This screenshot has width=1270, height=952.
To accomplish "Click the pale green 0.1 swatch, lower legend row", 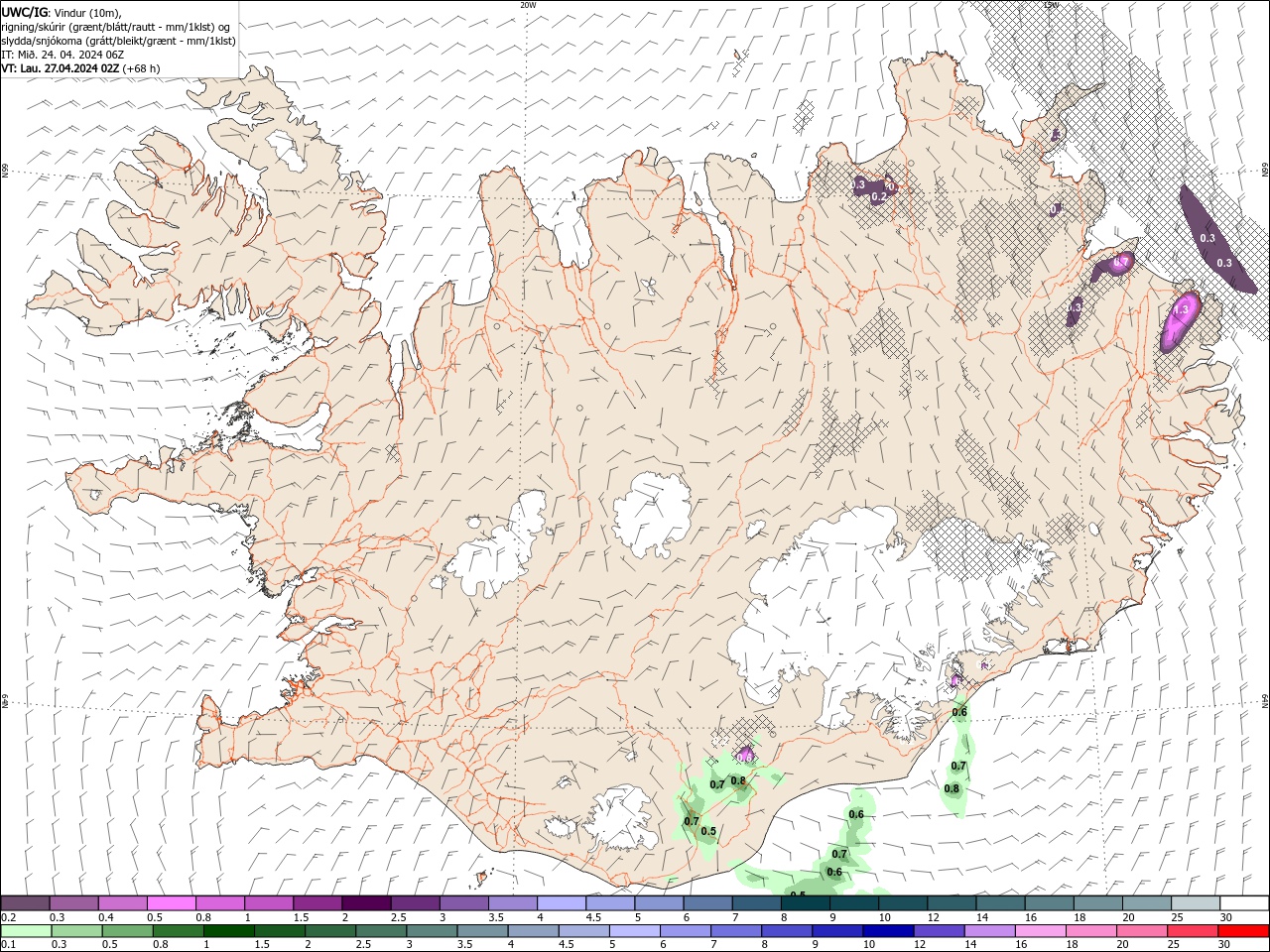I will pyautogui.click(x=26, y=931).
